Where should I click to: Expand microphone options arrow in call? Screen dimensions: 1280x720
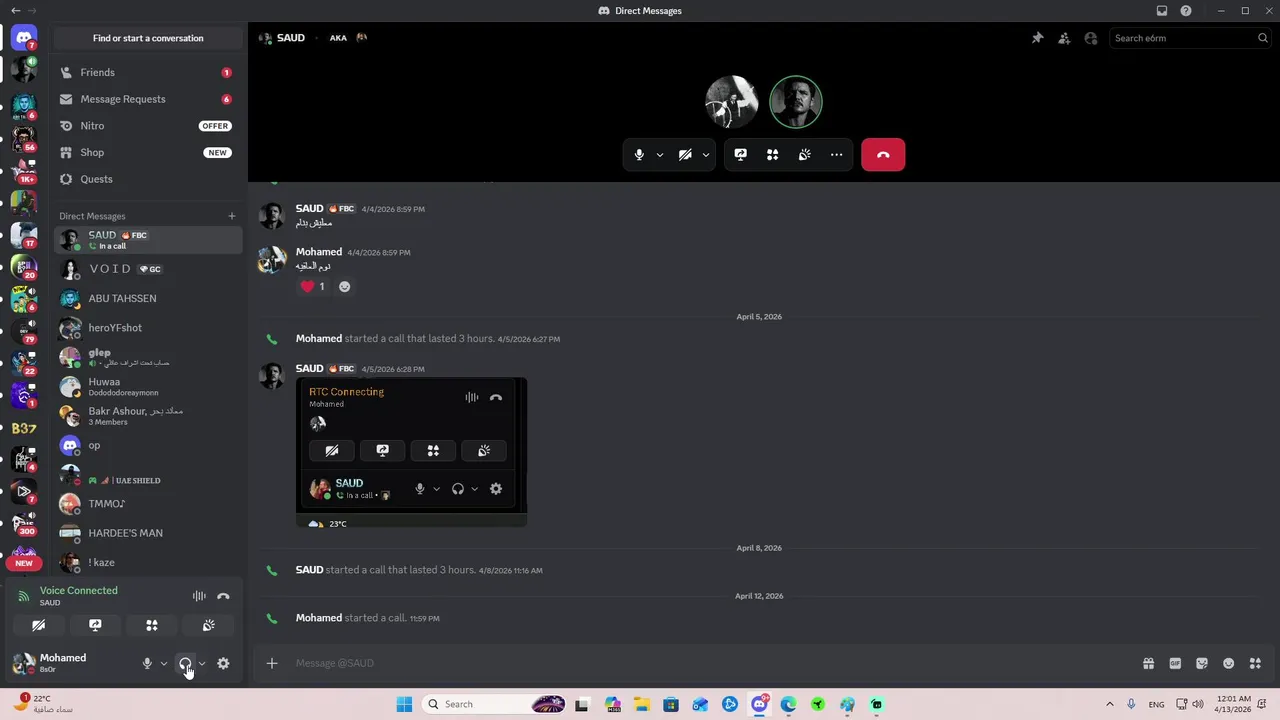(x=659, y=155)
